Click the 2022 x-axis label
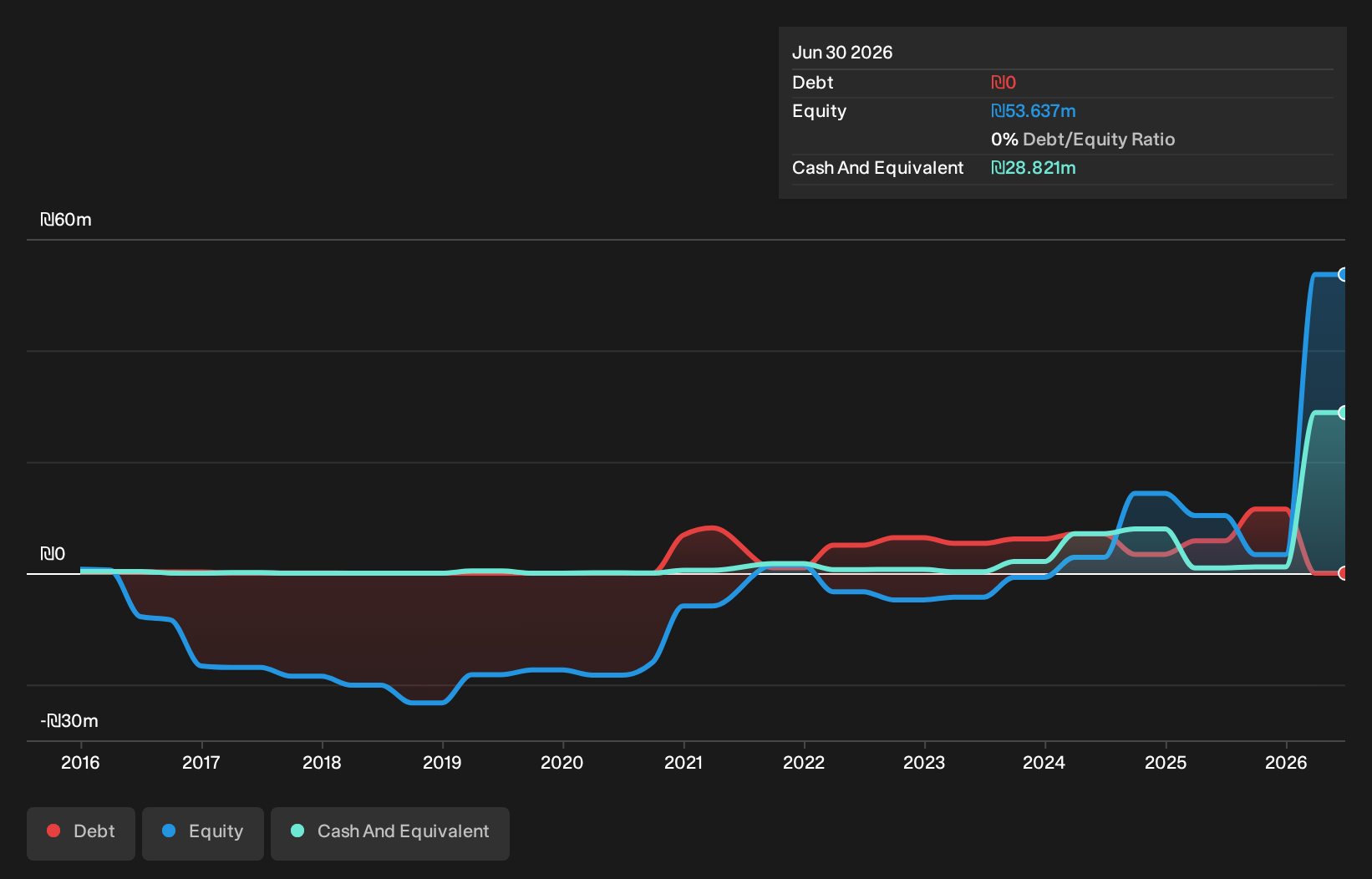Viewport: 1372px width, 879px height. pos(804,763)
